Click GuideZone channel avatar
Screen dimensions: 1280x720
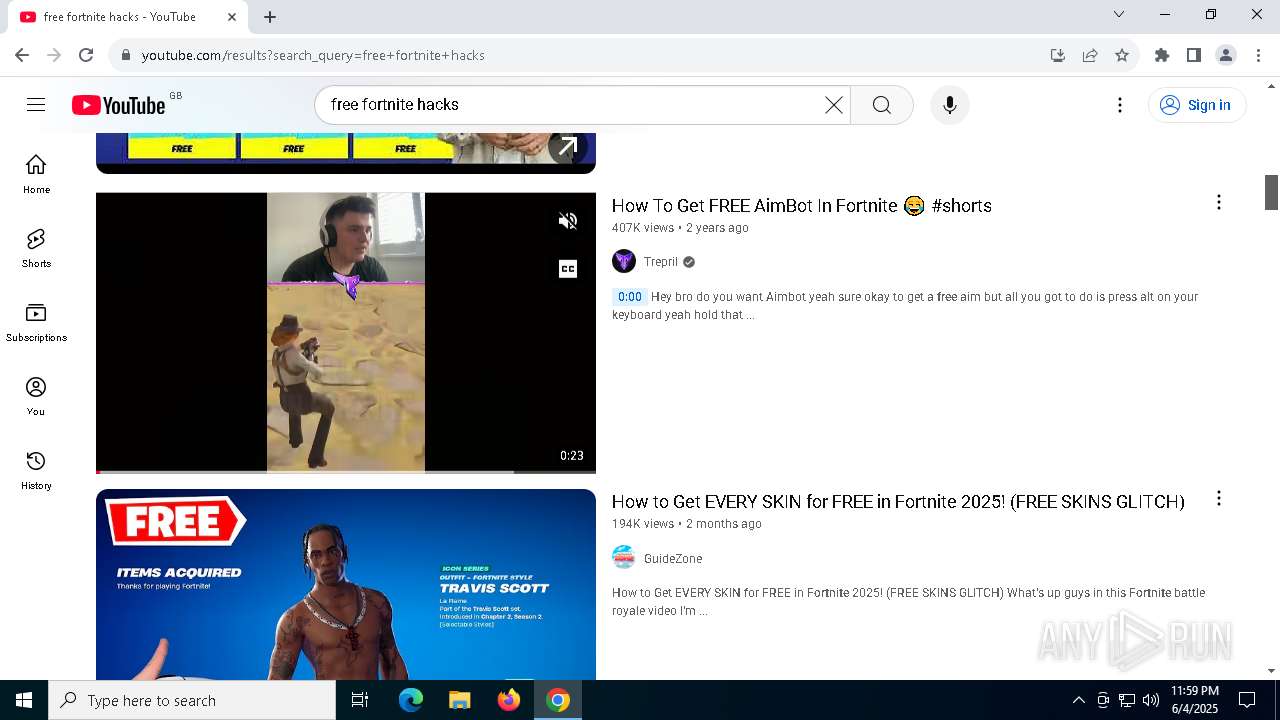click(624, 558)
